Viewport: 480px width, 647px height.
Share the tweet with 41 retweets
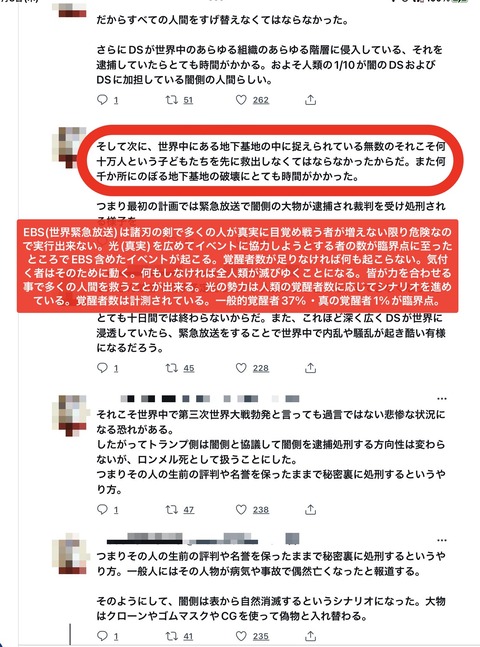[x=310, y=636]
